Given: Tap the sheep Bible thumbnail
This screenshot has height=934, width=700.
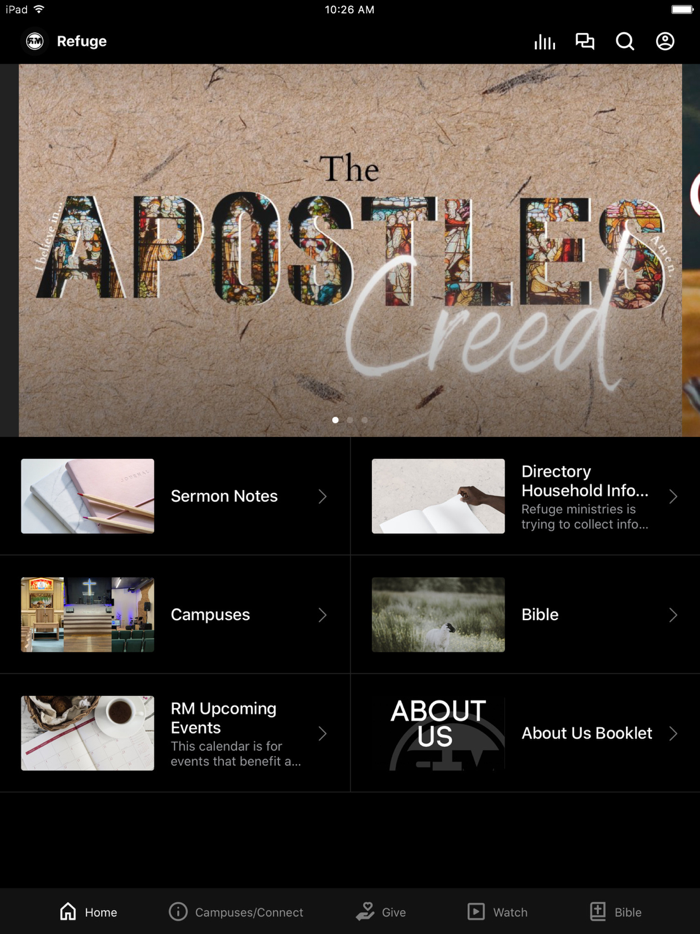Looking at the screenshot, I should (x=438, y=615).
